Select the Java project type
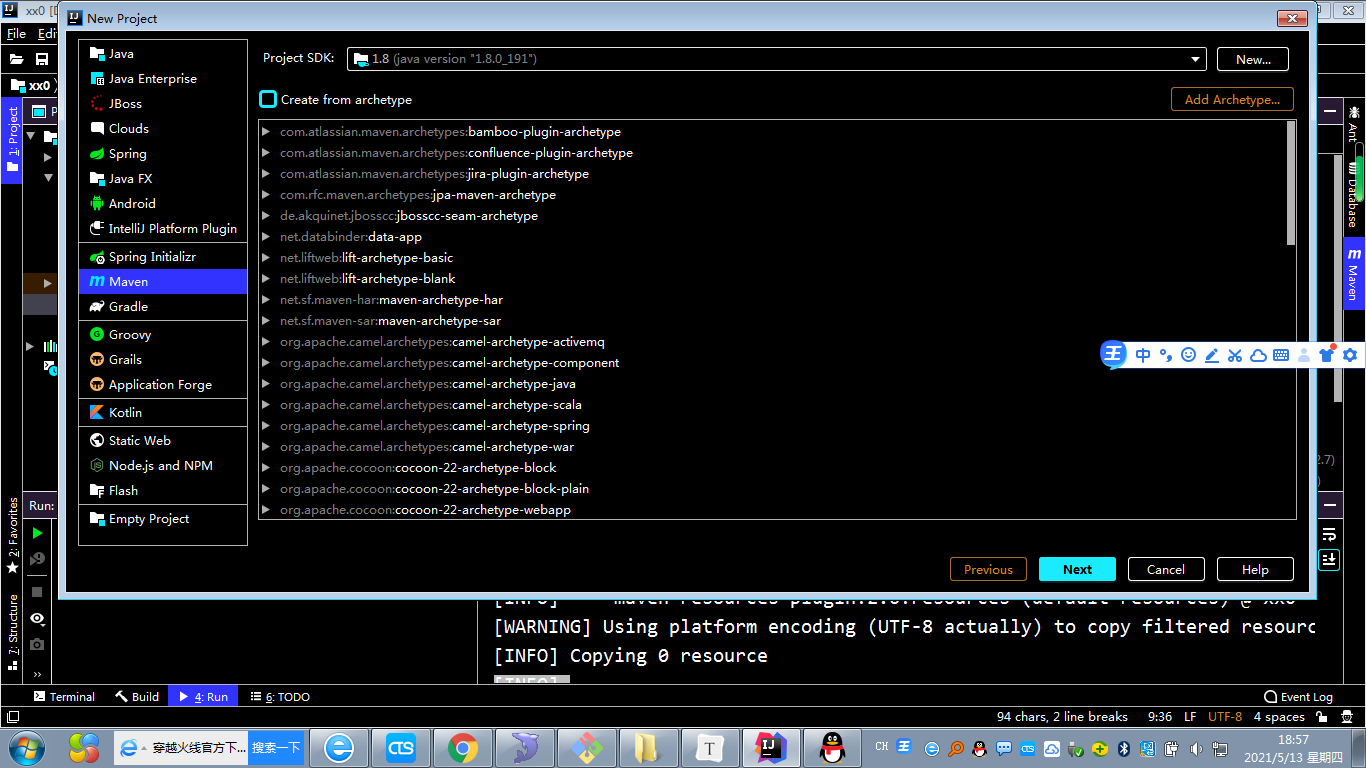The width and height of the screenshot is (1366, 768). tap(162, 54)
